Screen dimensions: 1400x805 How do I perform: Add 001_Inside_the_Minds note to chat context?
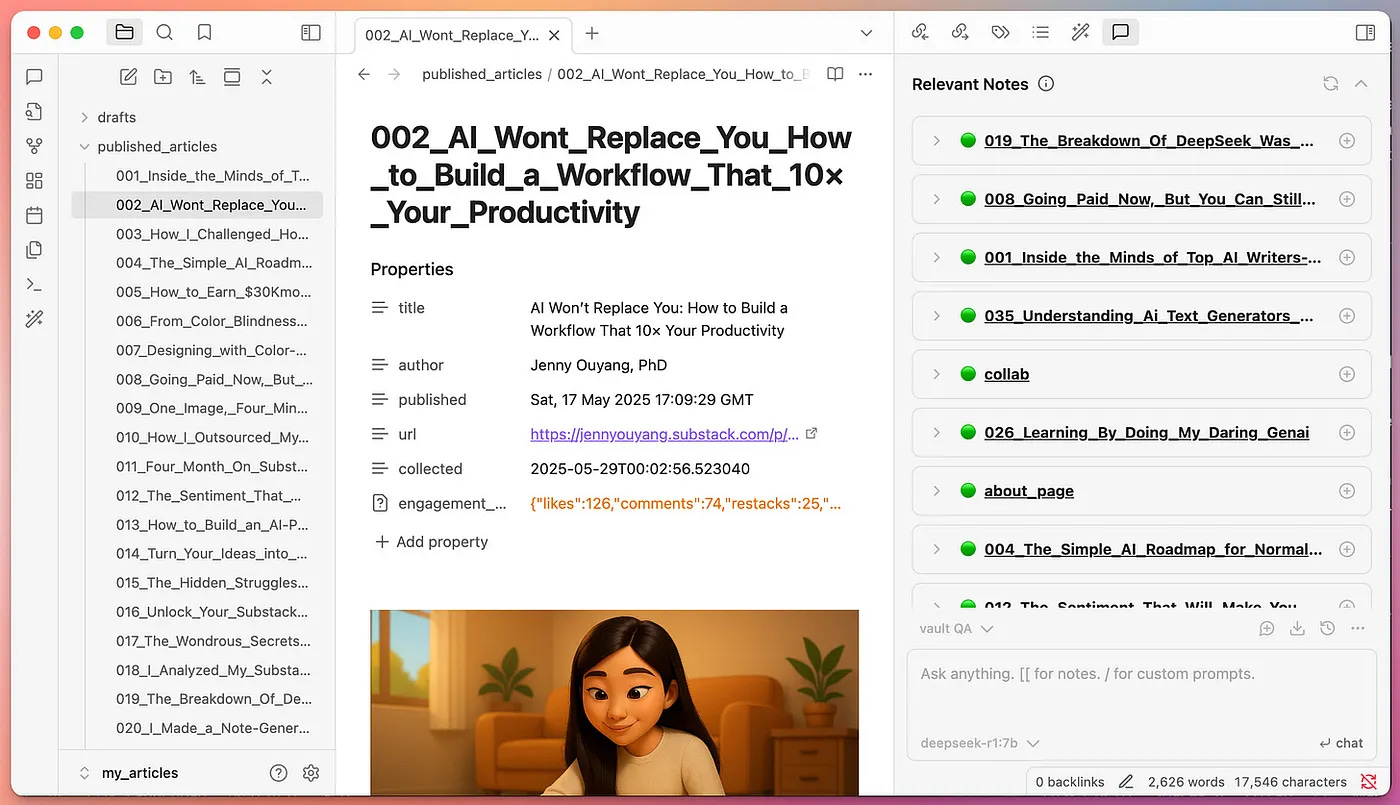coord(1347,257)
